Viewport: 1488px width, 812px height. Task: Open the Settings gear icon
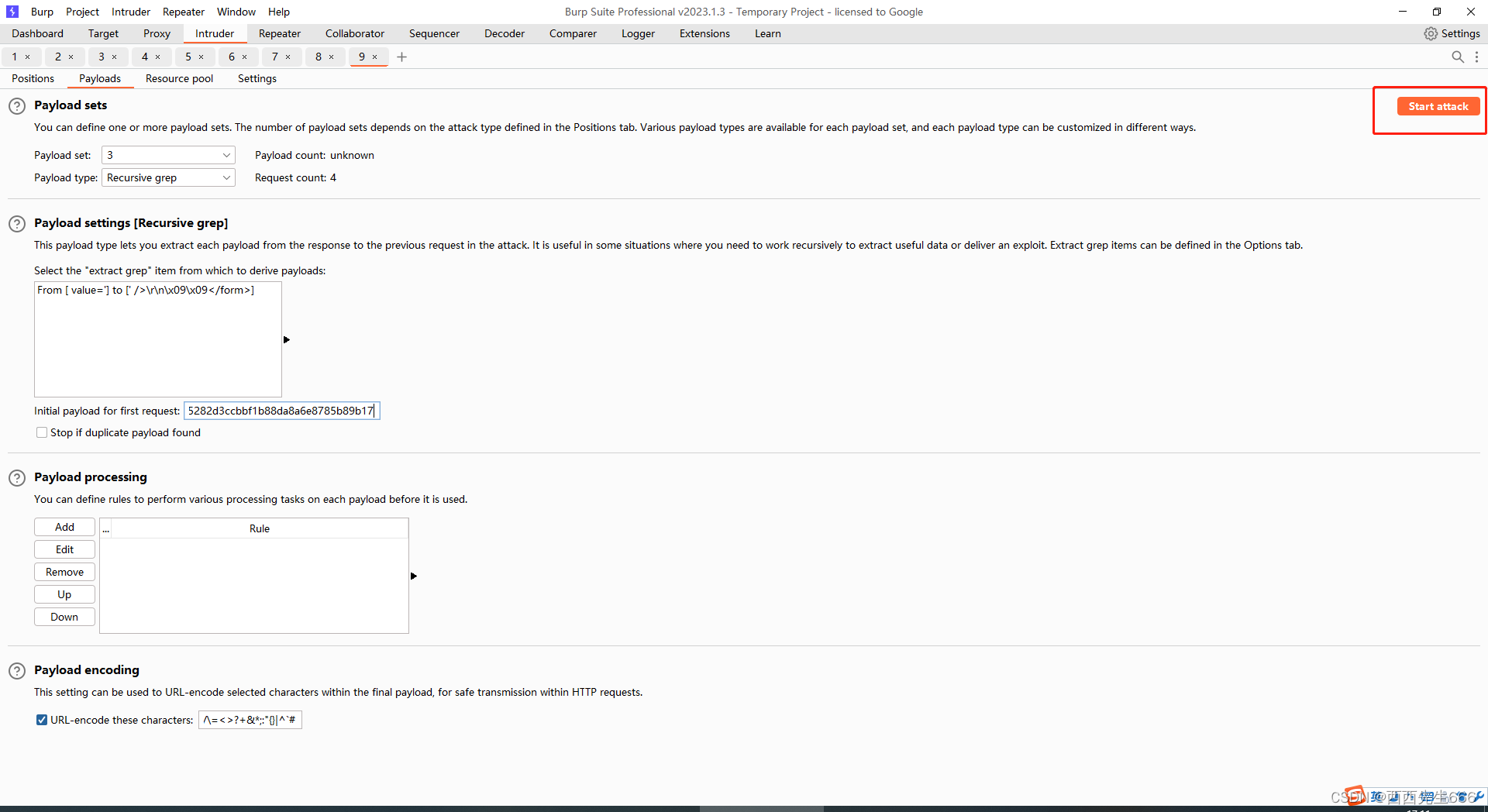(1431, 33)
